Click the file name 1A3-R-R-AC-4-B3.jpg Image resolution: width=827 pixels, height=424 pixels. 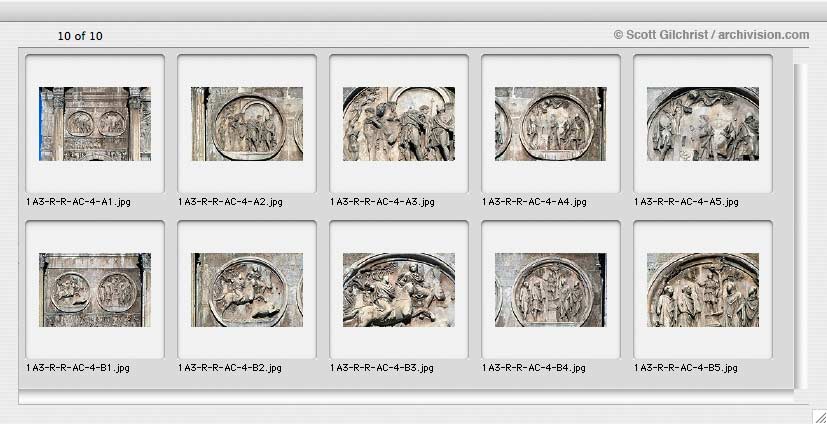click(x=382, y=368)
